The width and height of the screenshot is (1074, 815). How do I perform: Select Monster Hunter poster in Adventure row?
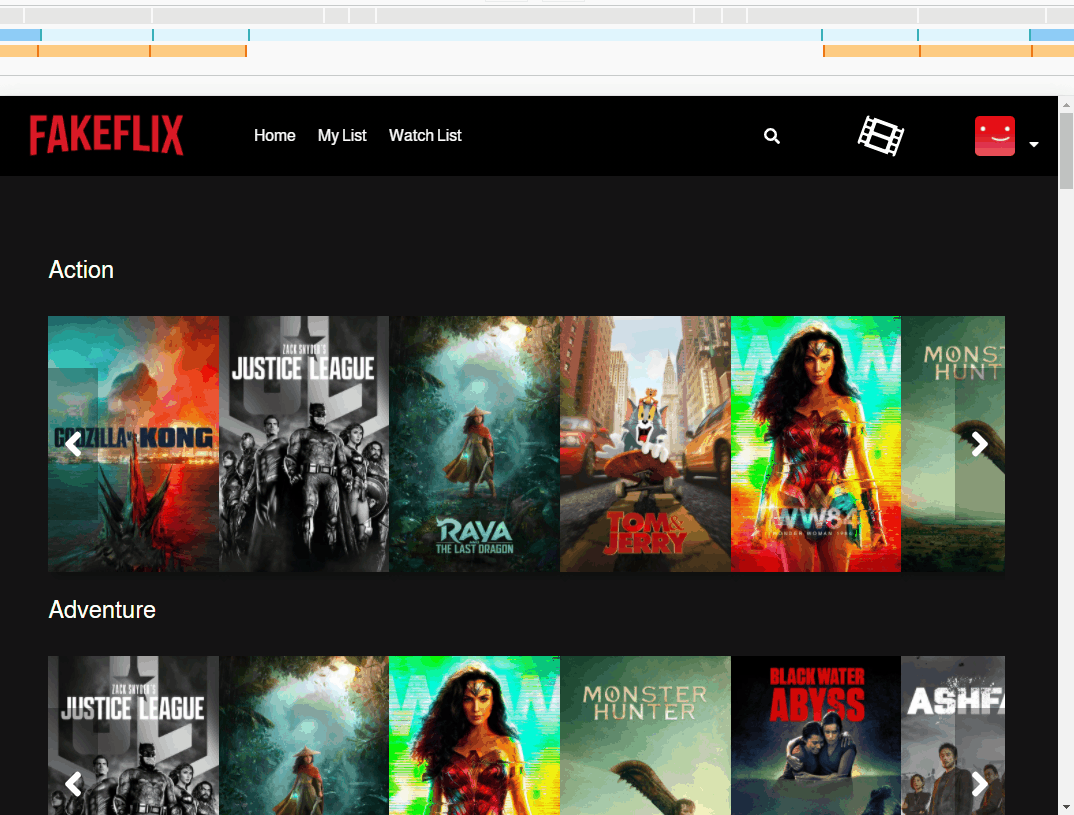tap(645, 736)
